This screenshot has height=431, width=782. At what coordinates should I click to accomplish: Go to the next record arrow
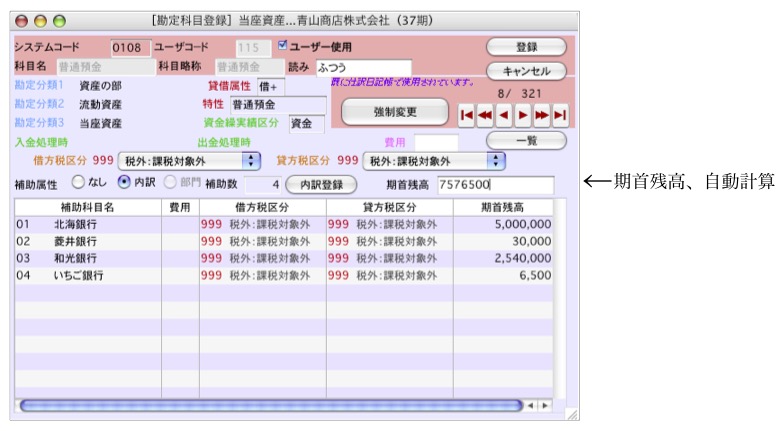point(522,115)
